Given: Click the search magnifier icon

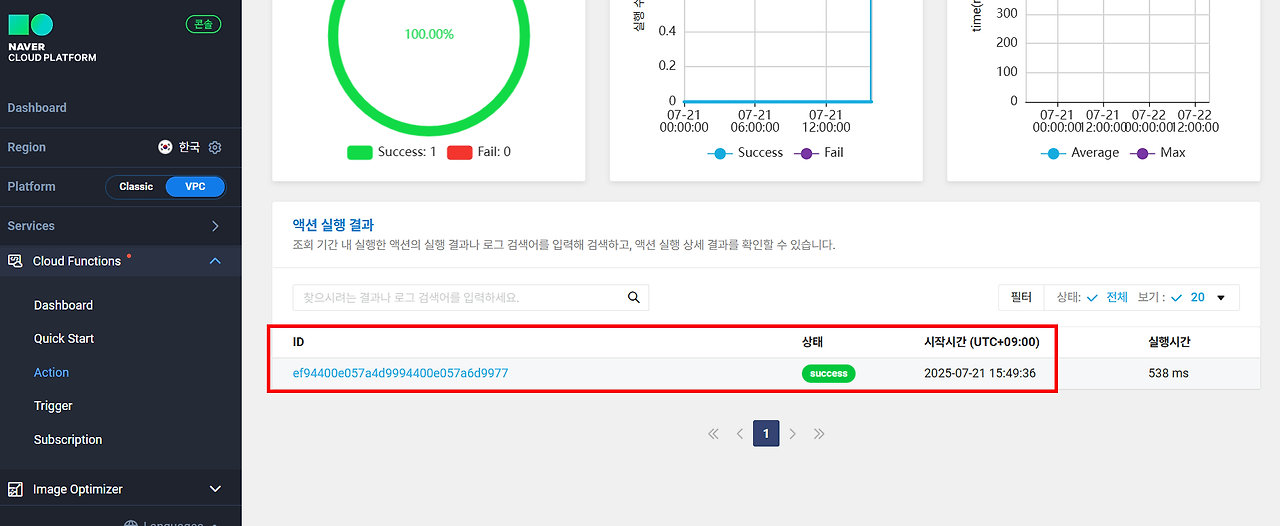Looking at the screenshot, I should (x=633, y=297).
